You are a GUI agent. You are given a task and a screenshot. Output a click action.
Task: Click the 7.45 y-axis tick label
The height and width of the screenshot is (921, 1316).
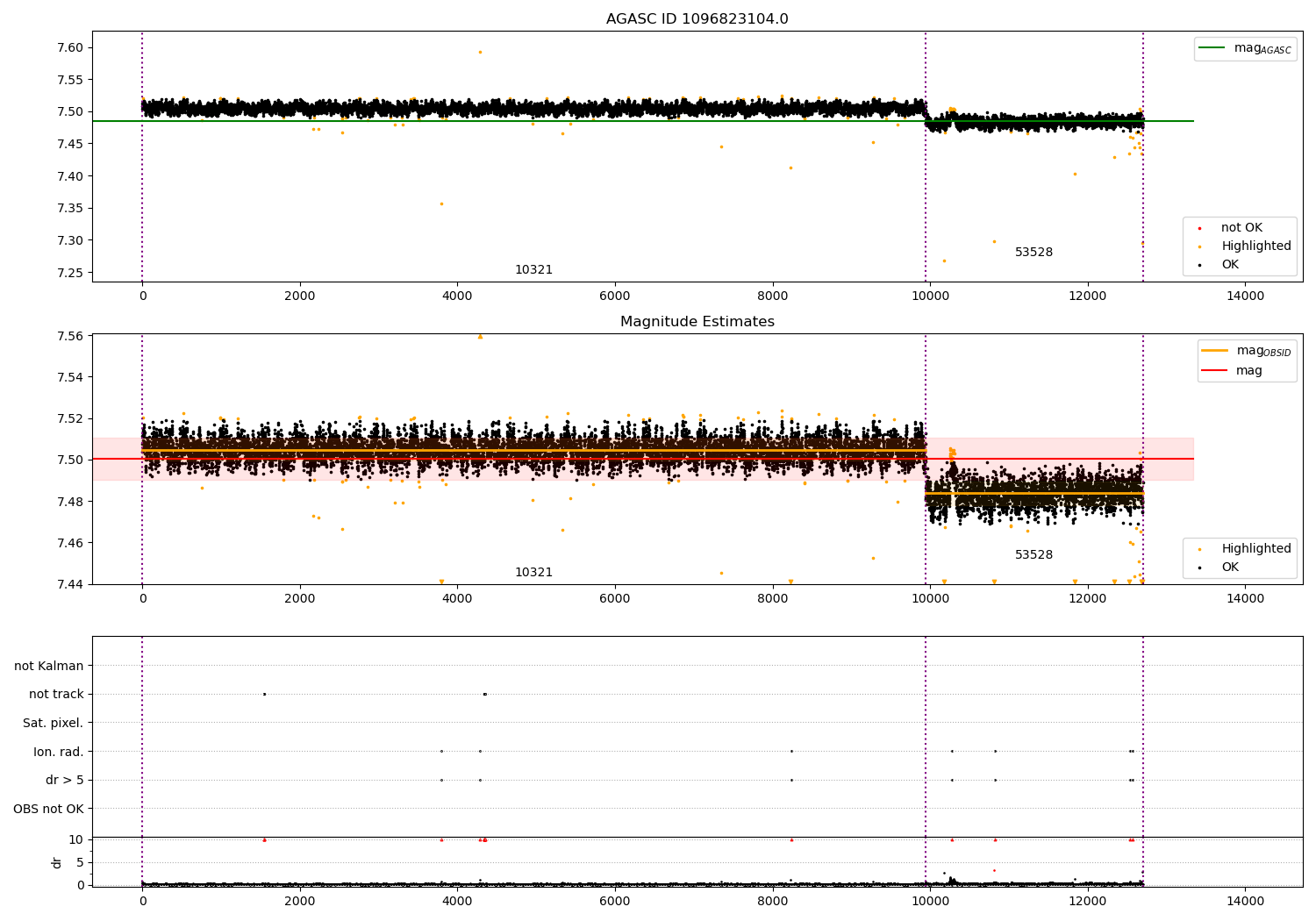pos(68,144)
